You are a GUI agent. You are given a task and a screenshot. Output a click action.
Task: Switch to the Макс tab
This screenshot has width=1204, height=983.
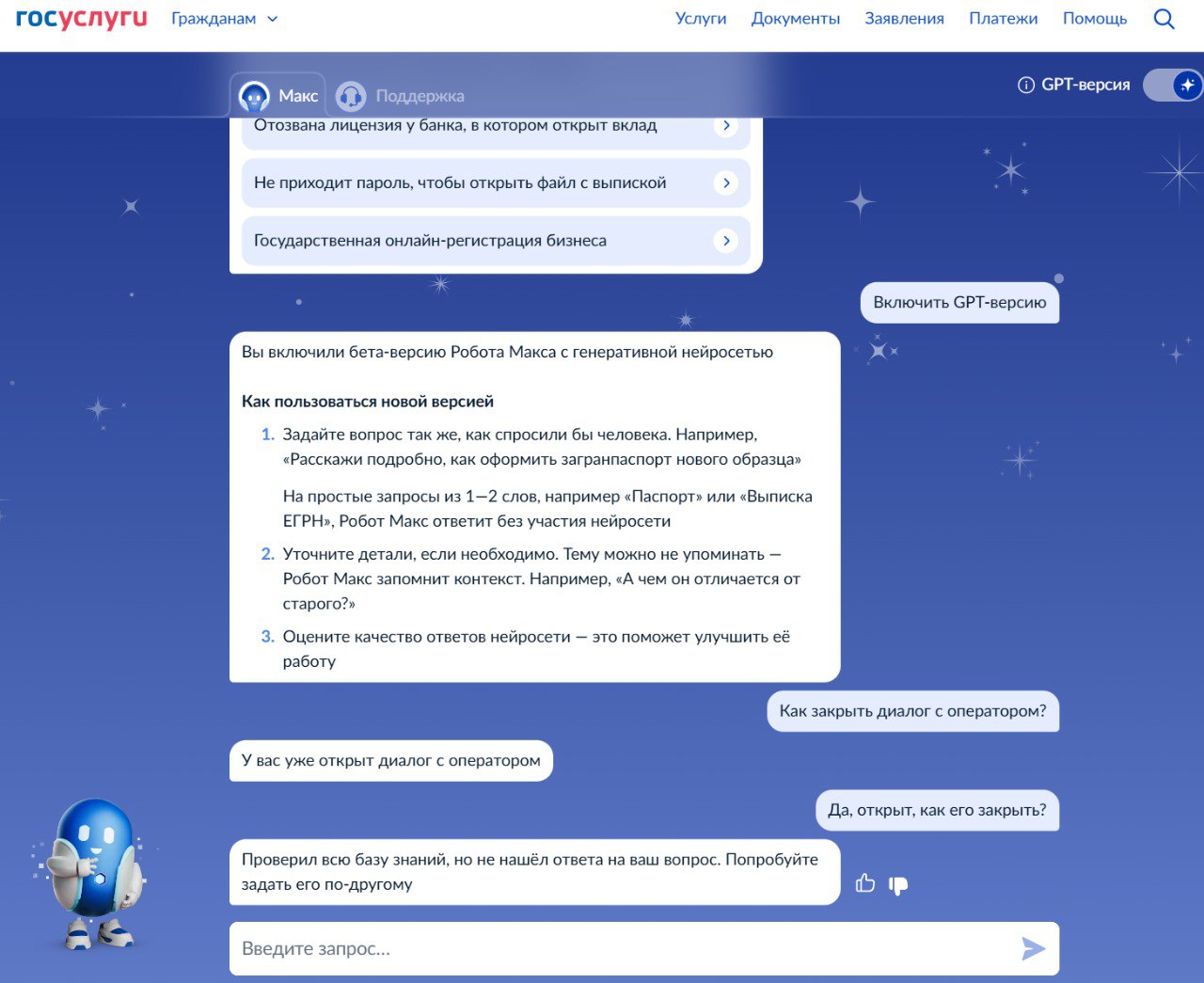(278, 96)
